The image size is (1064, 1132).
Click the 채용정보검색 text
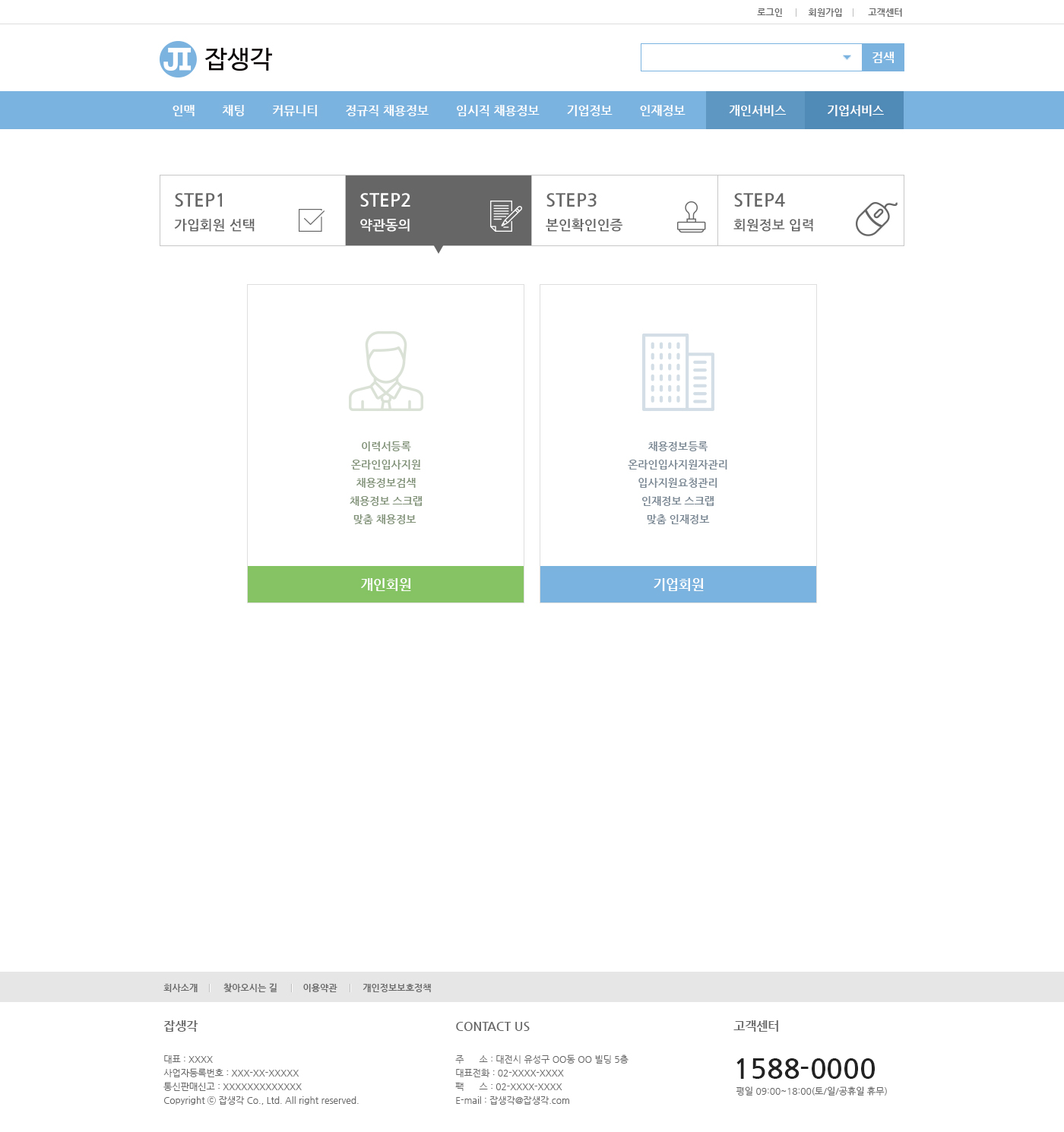[x=386, y=482]
